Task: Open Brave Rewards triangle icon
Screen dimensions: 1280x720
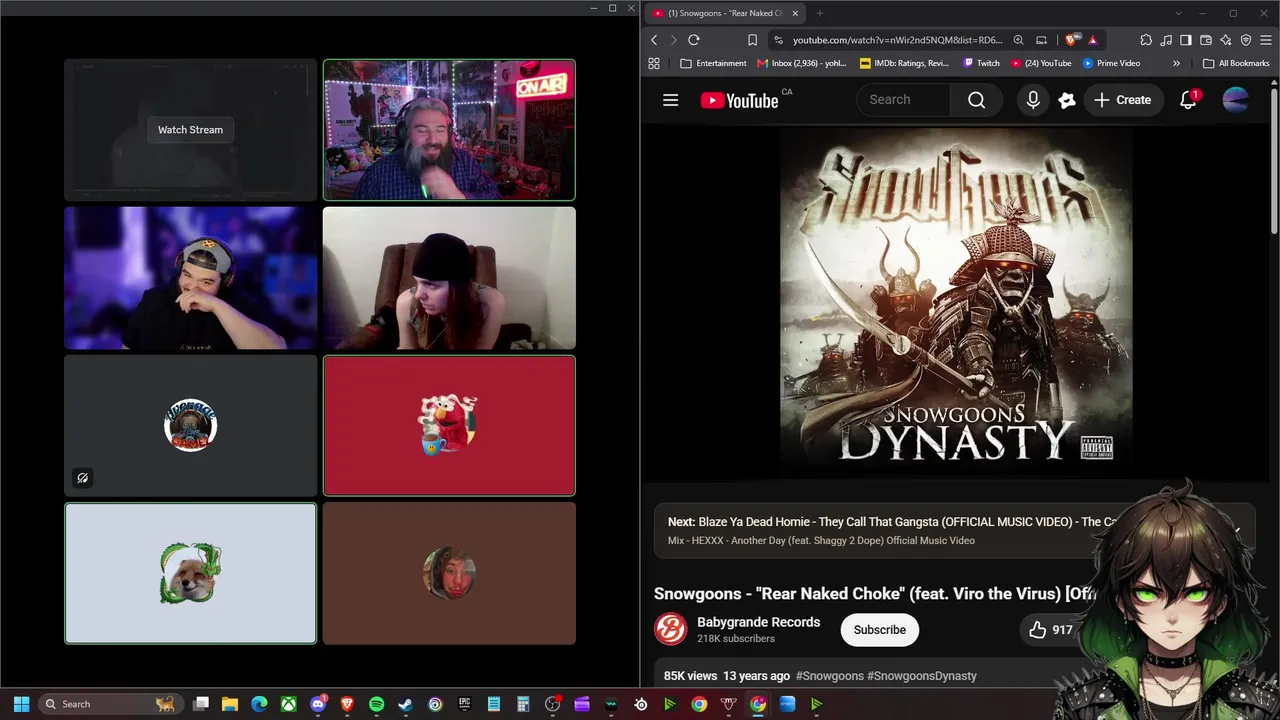Action: pos(1092,40)
